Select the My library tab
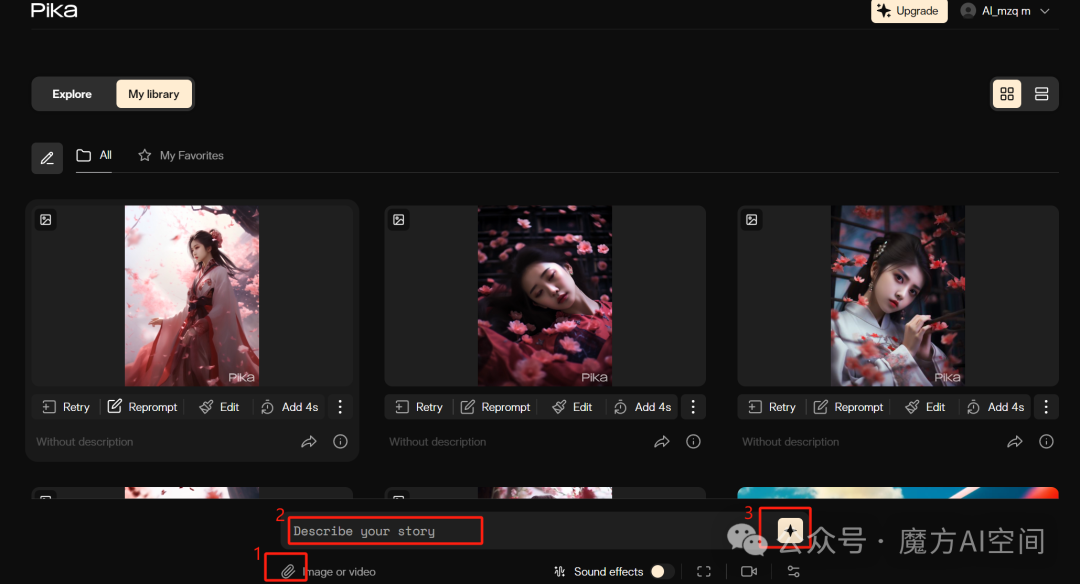The image size is (1080, 584). 154,94
